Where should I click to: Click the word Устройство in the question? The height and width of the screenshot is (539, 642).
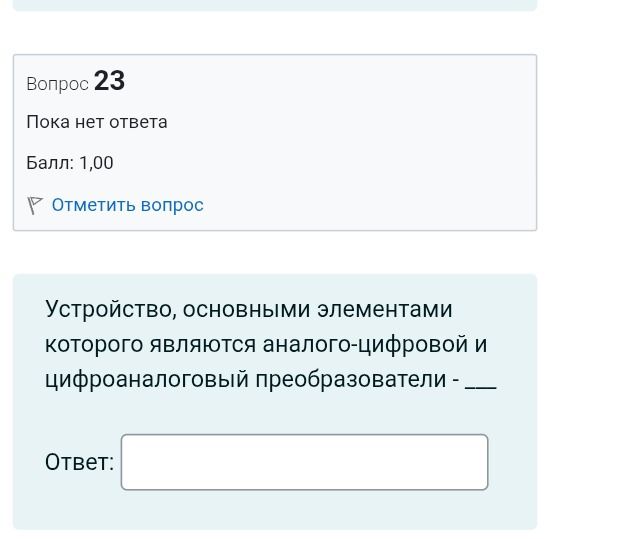pyautogui.click(x=111, y=309)
